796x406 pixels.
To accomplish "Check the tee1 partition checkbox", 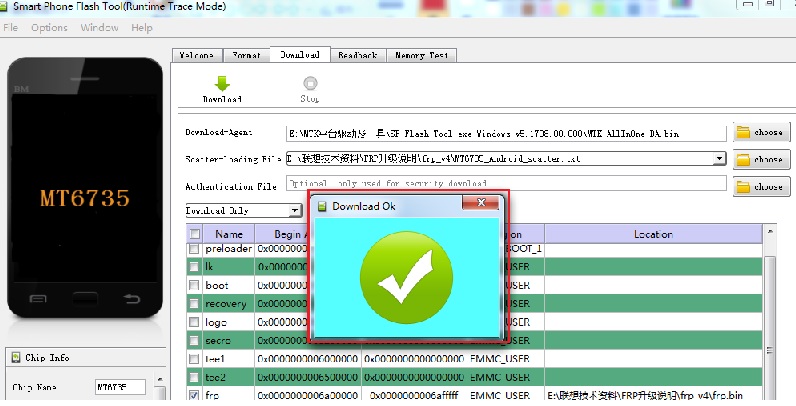I will pyautogui.click(x=193, y=359).
